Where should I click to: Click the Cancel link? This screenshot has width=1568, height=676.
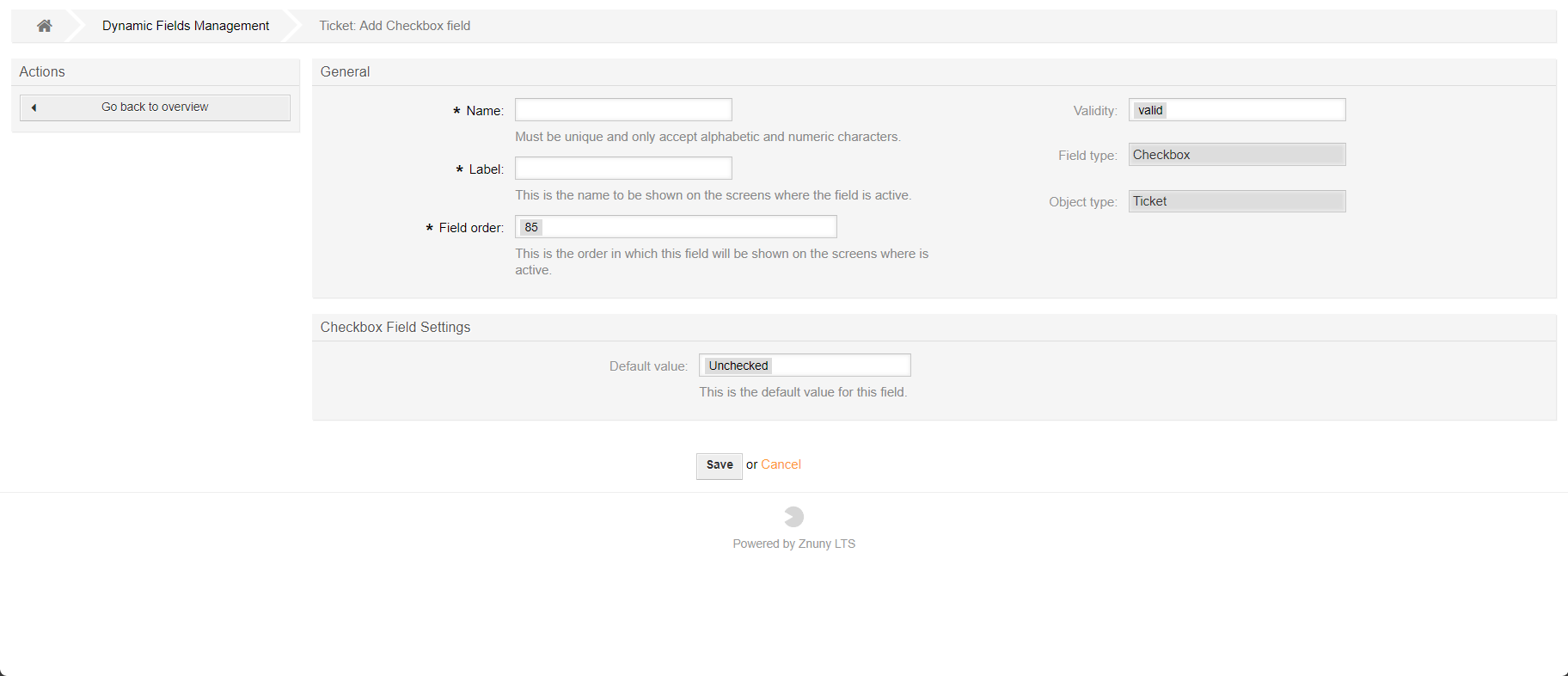click(x=780, y=464)
